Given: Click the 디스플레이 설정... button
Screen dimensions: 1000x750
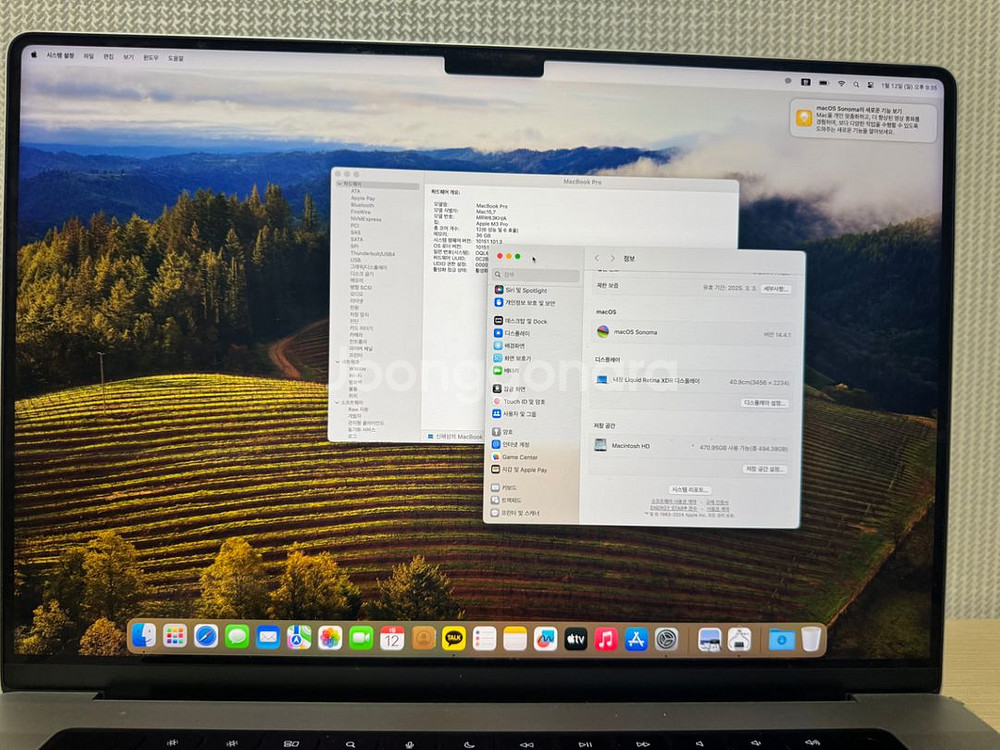Looking at the screenshot, I should [x=765, y=403].
